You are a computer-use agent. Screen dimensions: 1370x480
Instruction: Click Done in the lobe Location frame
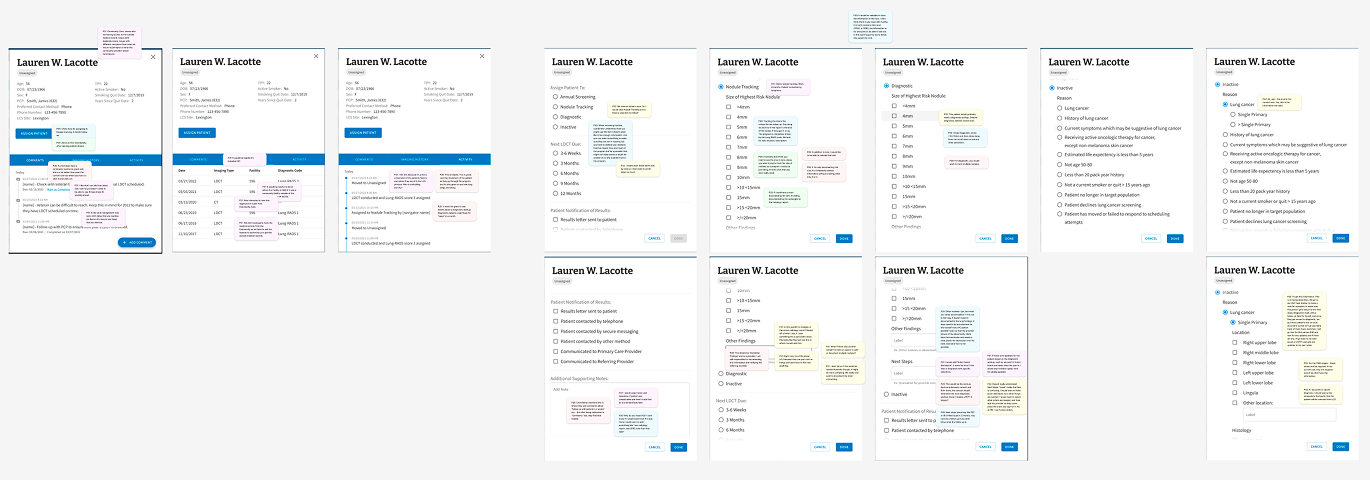[x=1340, y=446]
